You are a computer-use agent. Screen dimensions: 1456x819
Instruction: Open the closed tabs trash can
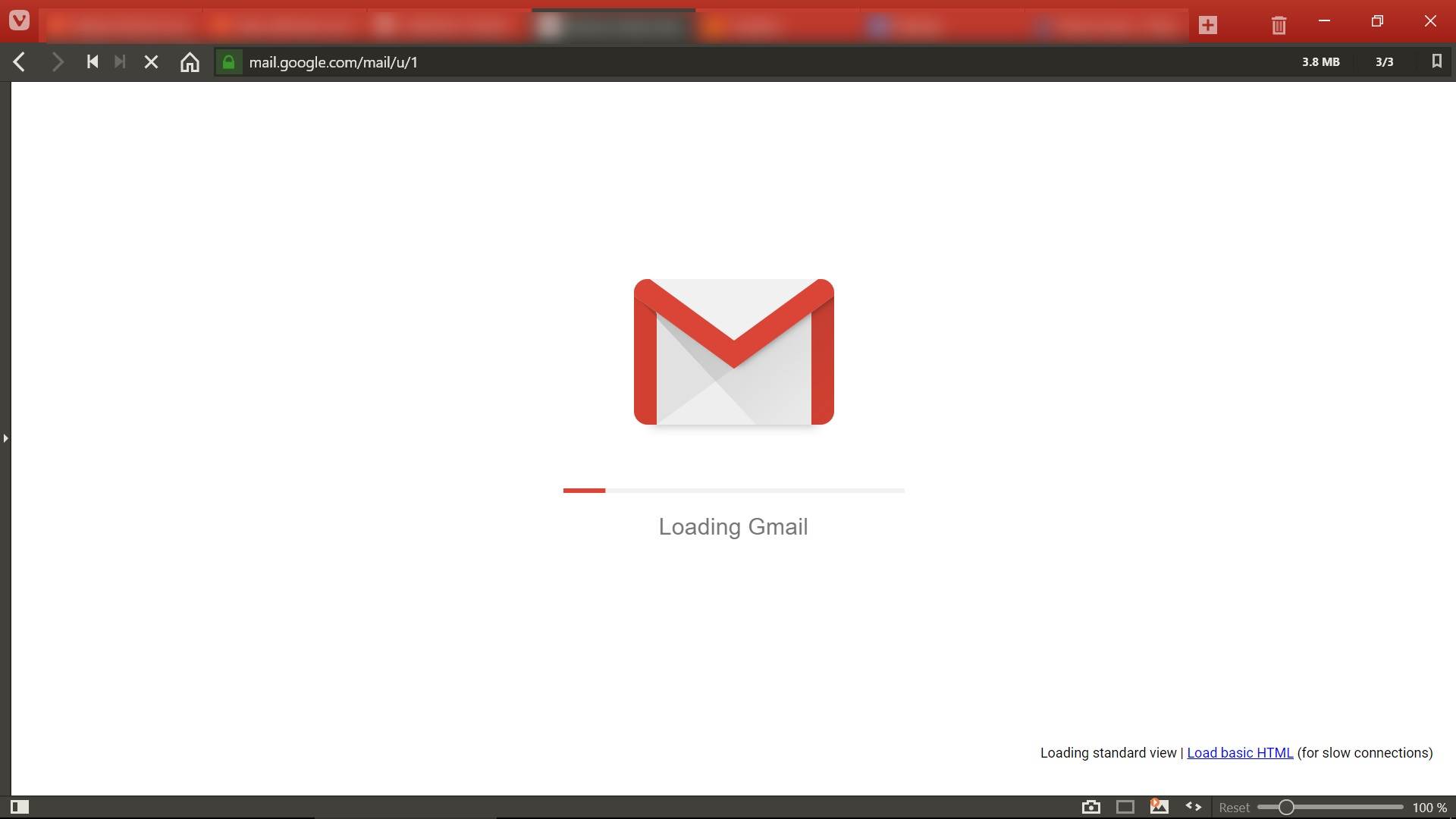[1279, 25]
